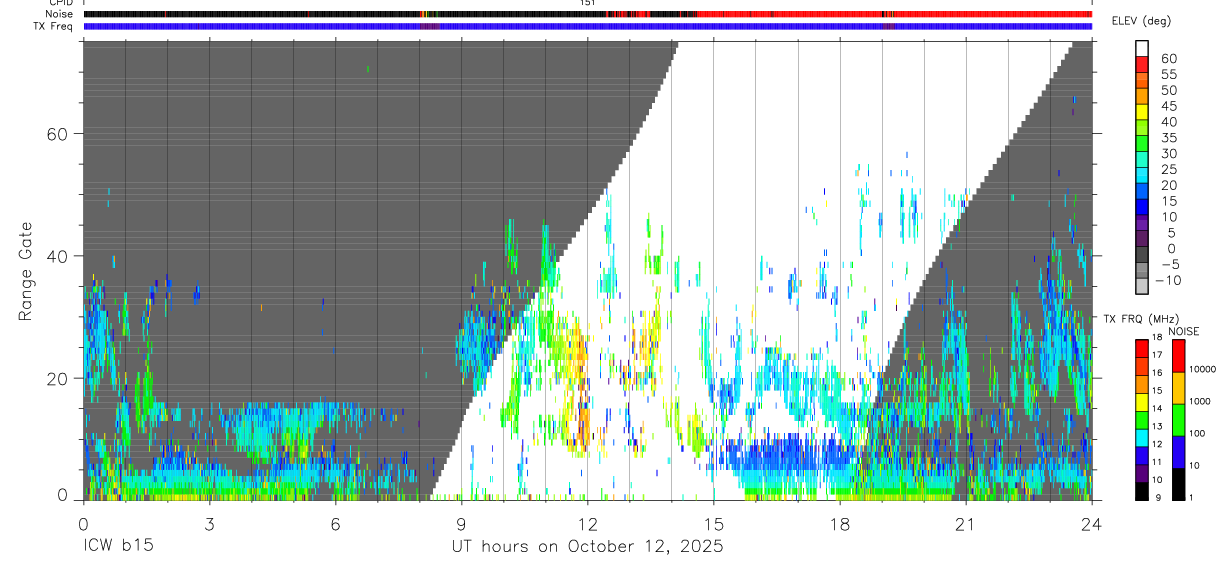The height and width of the screenshot is (567, 1228).
Task: Click the "12" tick on the UT hours axis
Action: point(587,524)
